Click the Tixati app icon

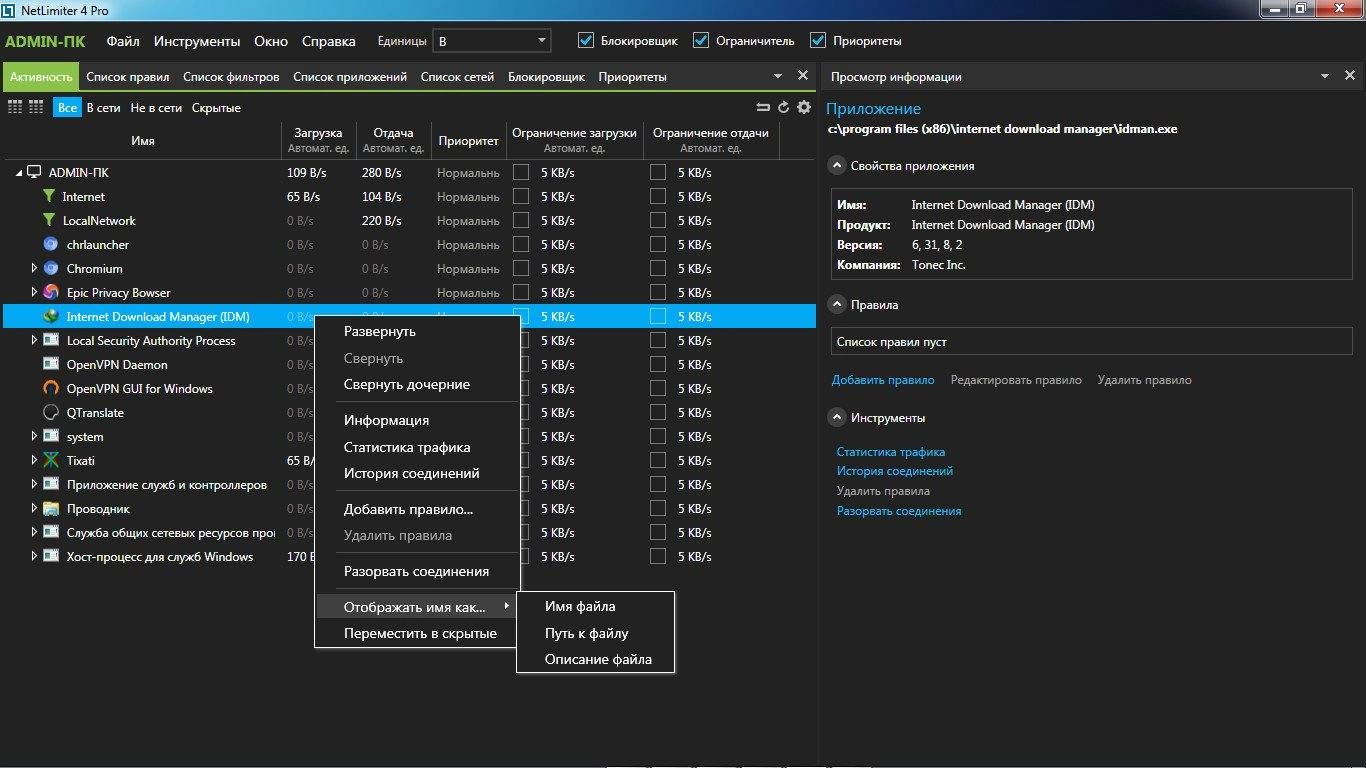click(x=51, y=461)
